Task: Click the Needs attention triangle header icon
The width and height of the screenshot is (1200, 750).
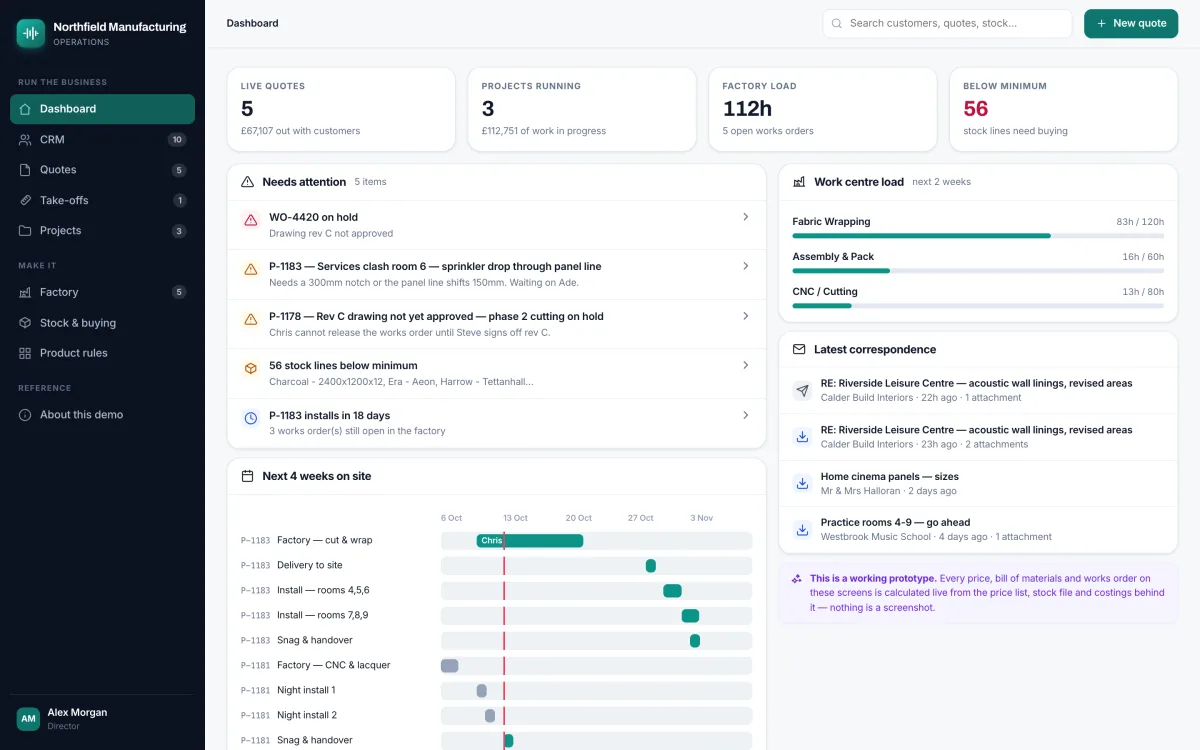Action: [247, 182]
